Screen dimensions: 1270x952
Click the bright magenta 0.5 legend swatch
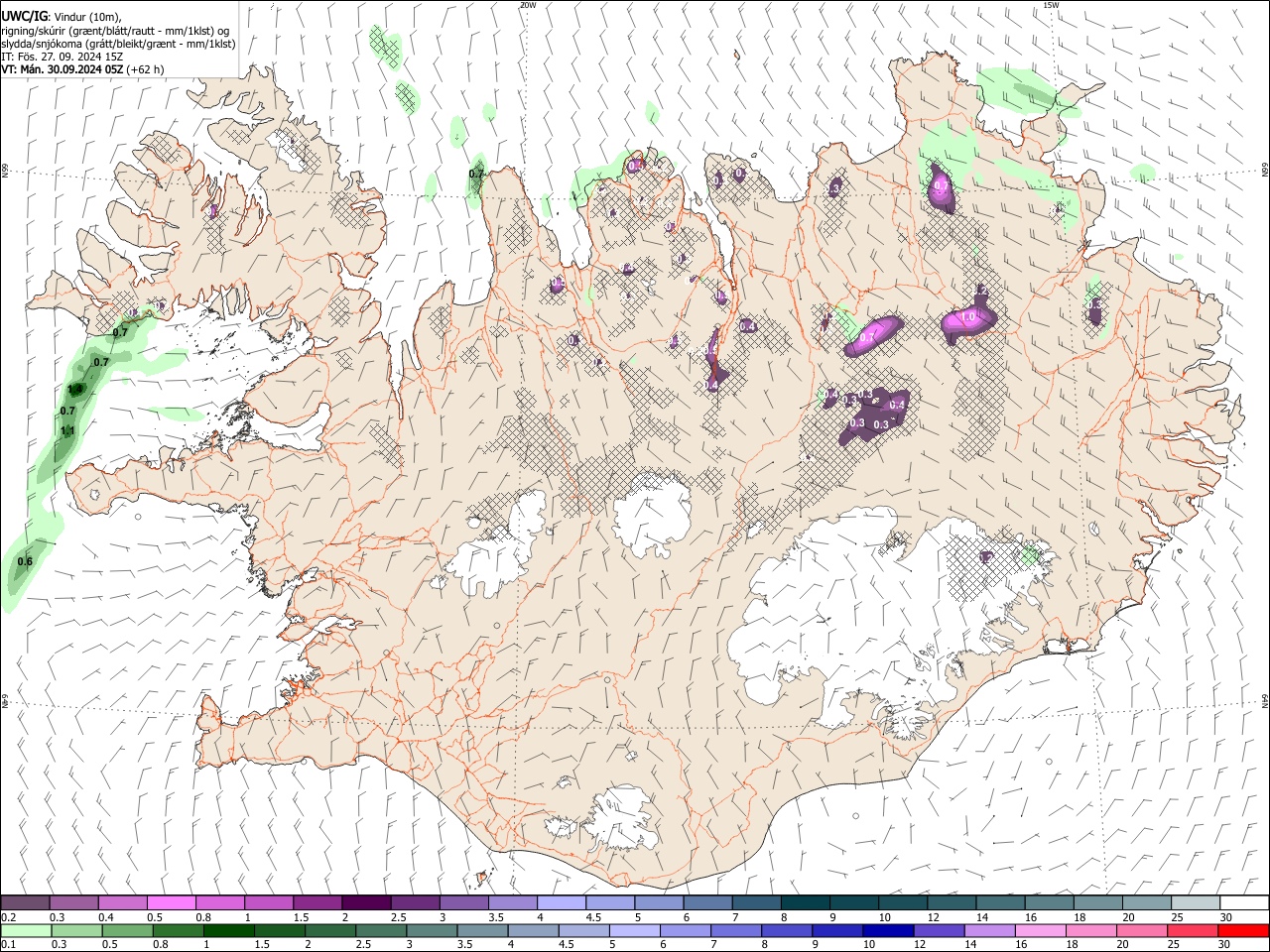tap(171, 902)
